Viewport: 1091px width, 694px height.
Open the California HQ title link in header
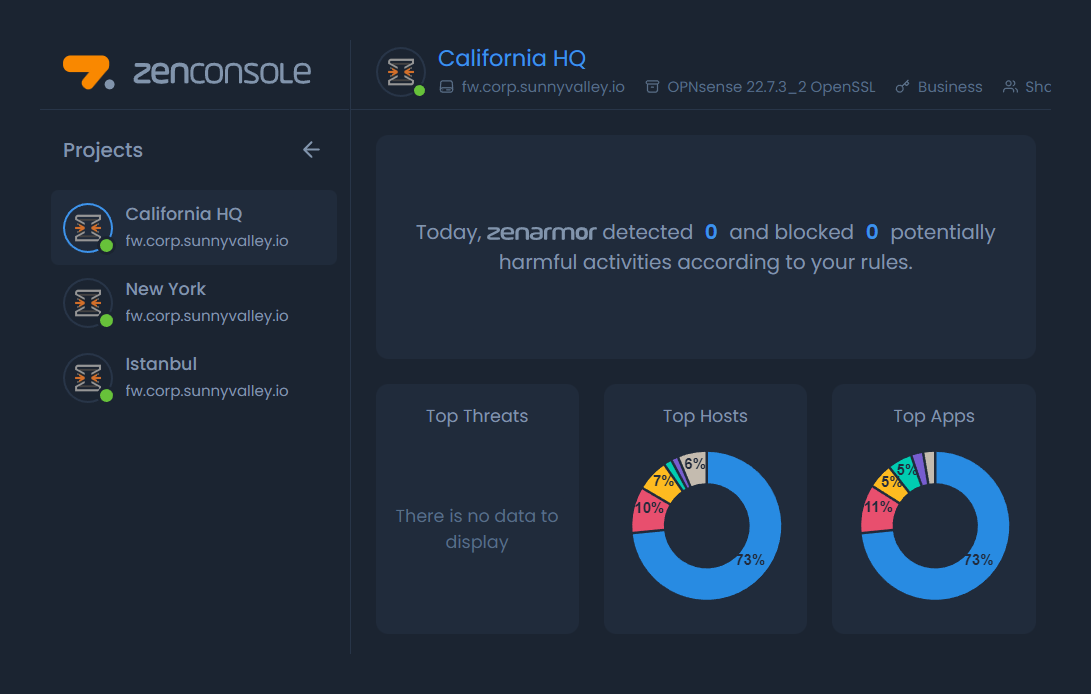pyautogui.click(x=512, y=58)
